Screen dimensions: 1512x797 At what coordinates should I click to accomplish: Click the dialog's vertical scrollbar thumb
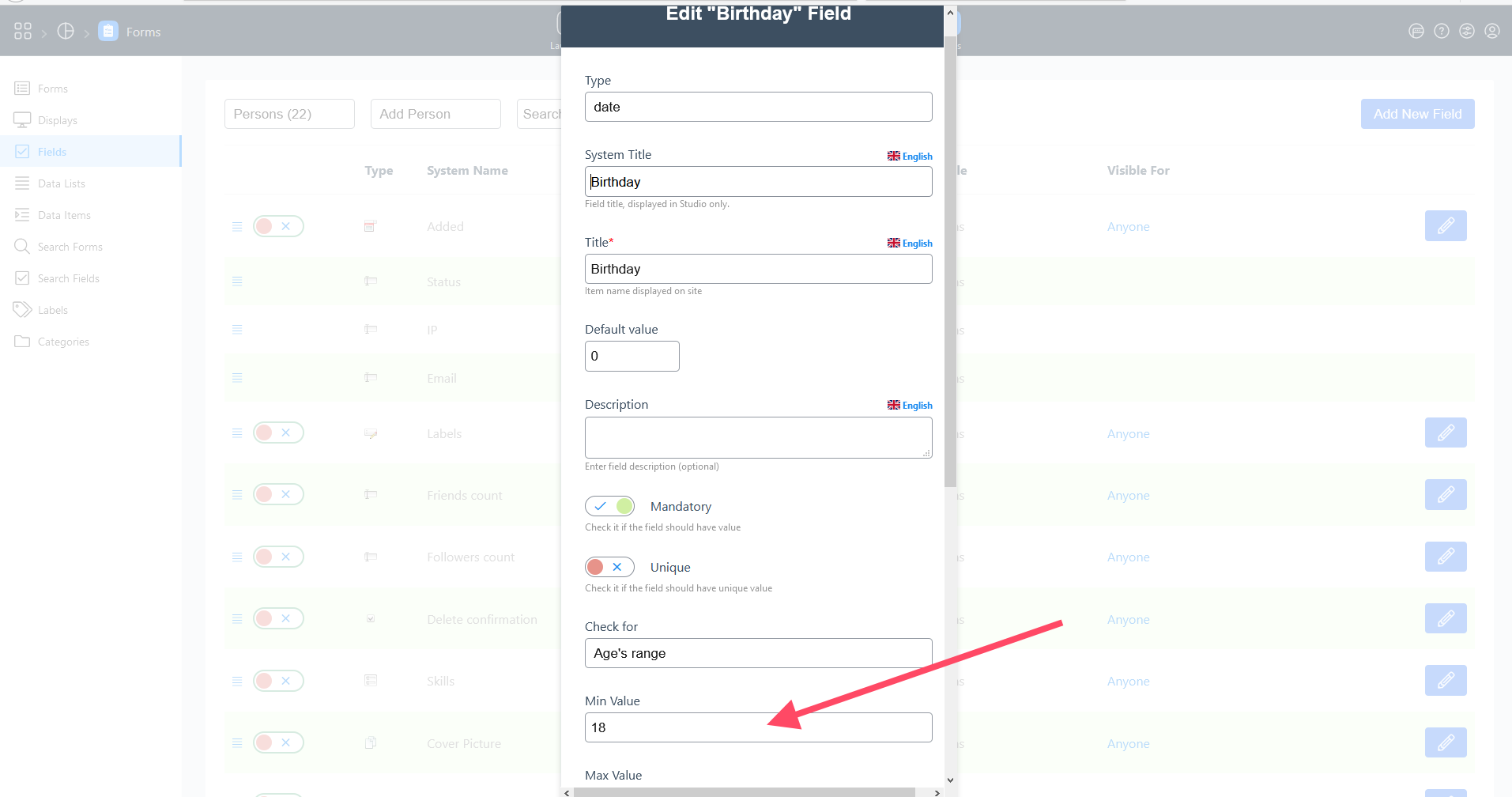coord(950,261)
